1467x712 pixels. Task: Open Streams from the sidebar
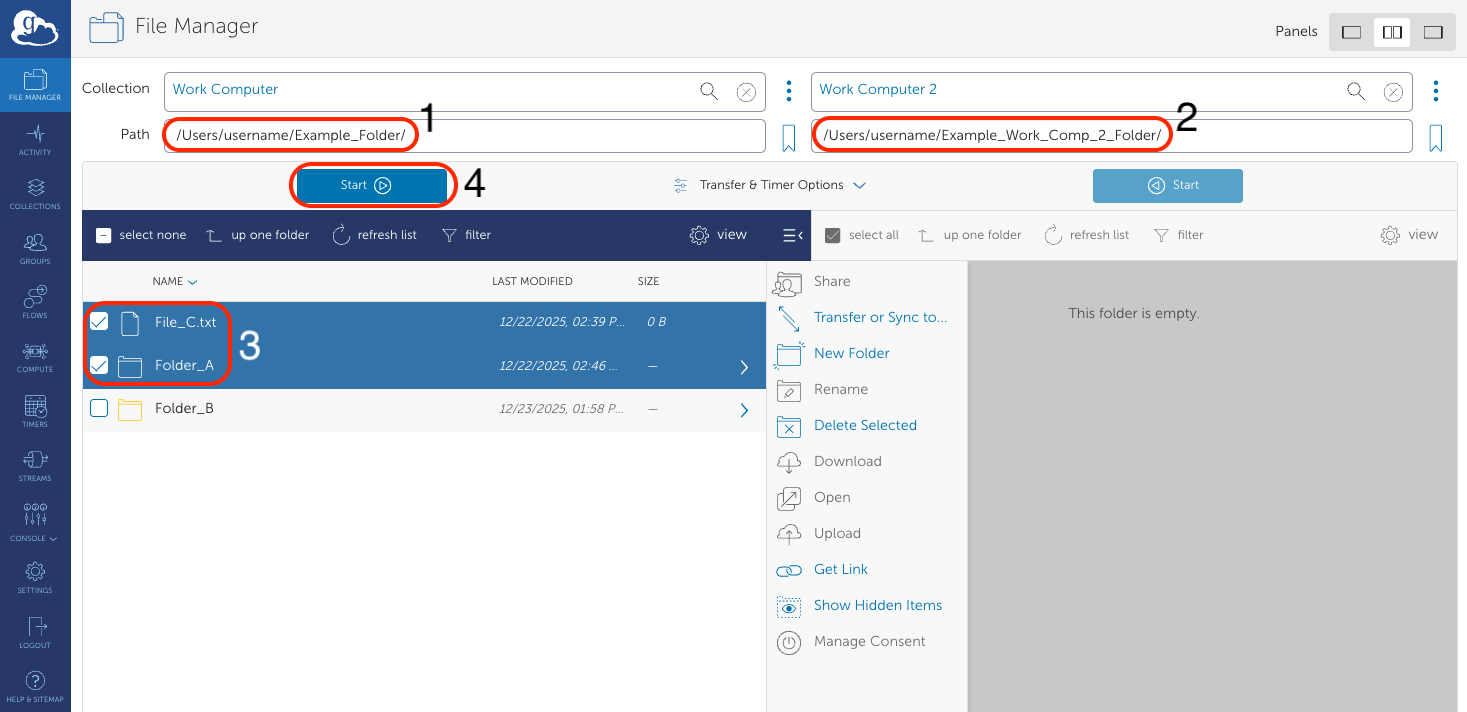click(x=35, y=464)
